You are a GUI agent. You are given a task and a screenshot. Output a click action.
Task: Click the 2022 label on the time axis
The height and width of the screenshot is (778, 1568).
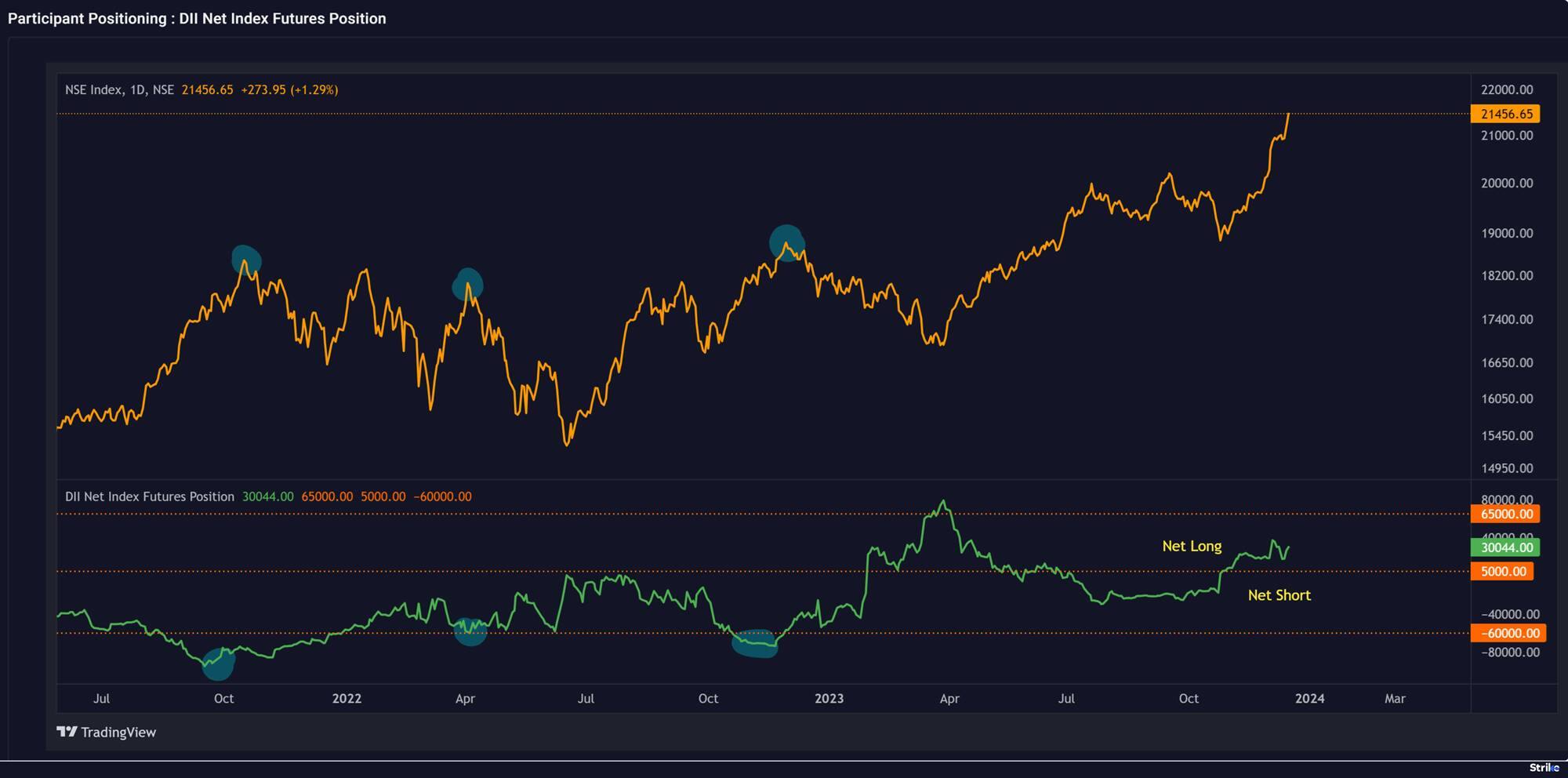347,697
